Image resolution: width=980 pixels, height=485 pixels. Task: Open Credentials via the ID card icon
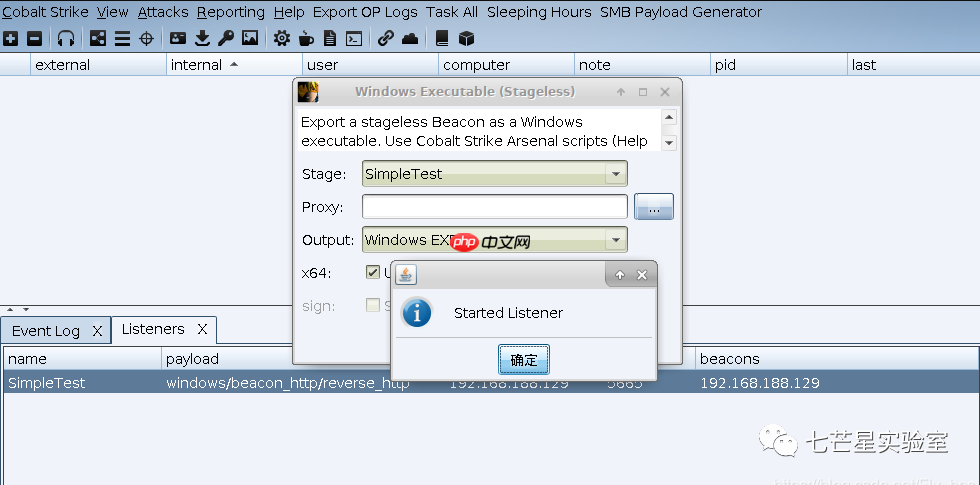pyautogui.click(x=178, y=39)
